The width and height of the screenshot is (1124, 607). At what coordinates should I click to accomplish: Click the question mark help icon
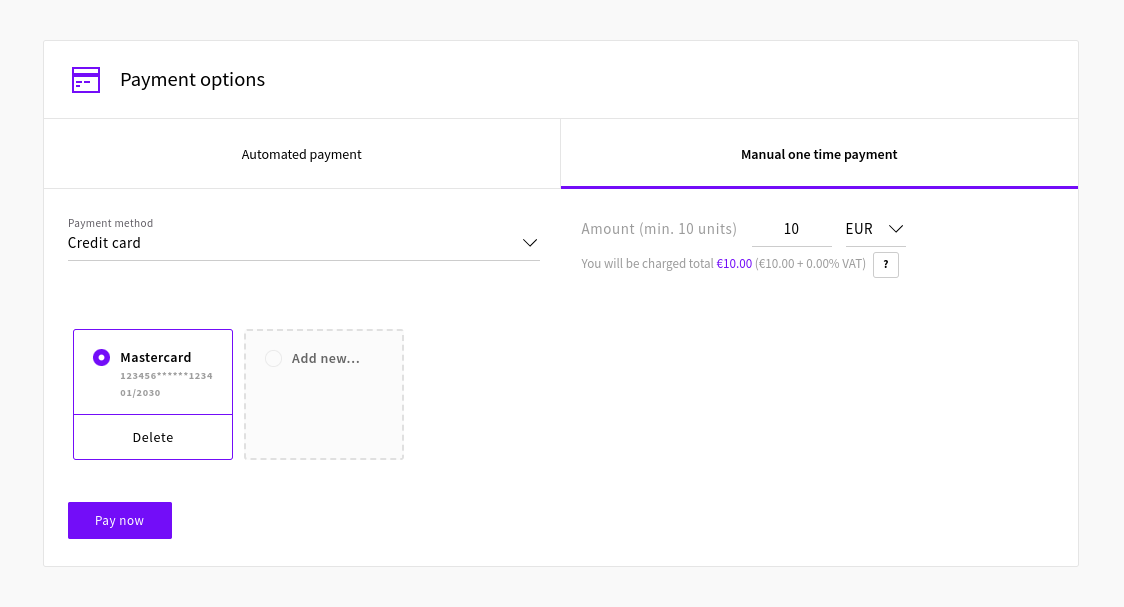tap(885, 264)
